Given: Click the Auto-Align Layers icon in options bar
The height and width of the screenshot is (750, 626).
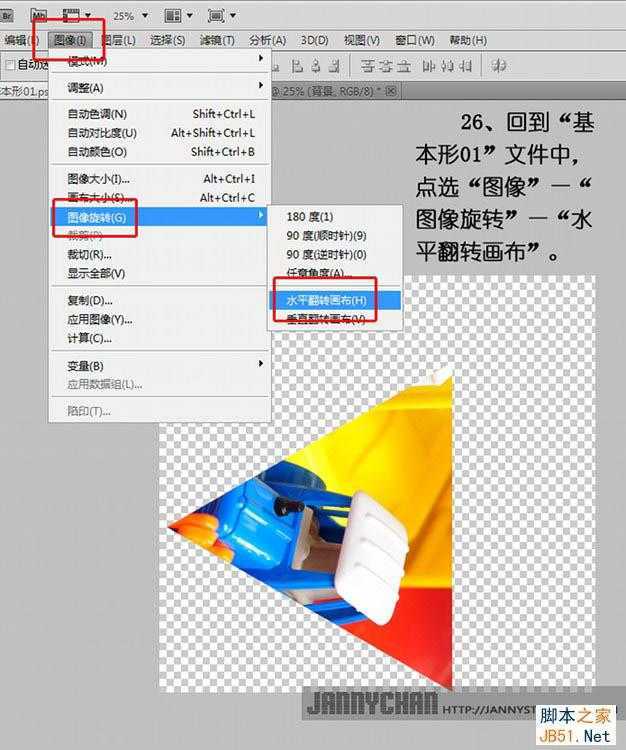Looking at the screenshot, I should [x=499, y=66].
